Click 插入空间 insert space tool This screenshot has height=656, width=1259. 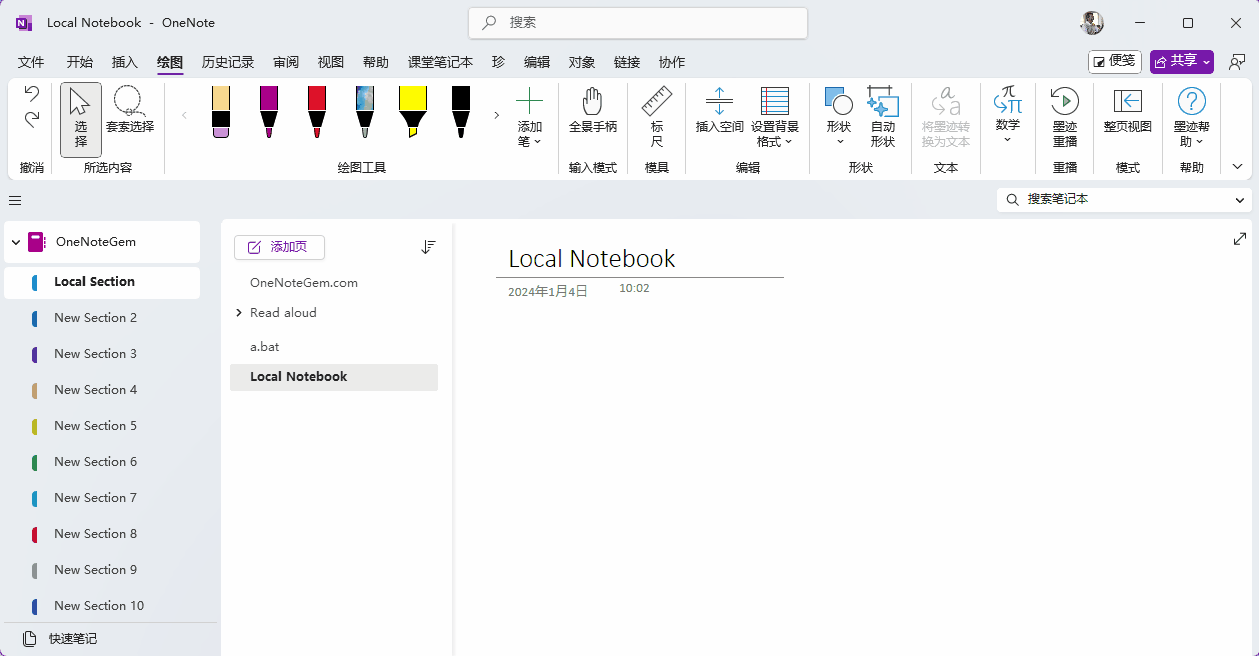720,111
